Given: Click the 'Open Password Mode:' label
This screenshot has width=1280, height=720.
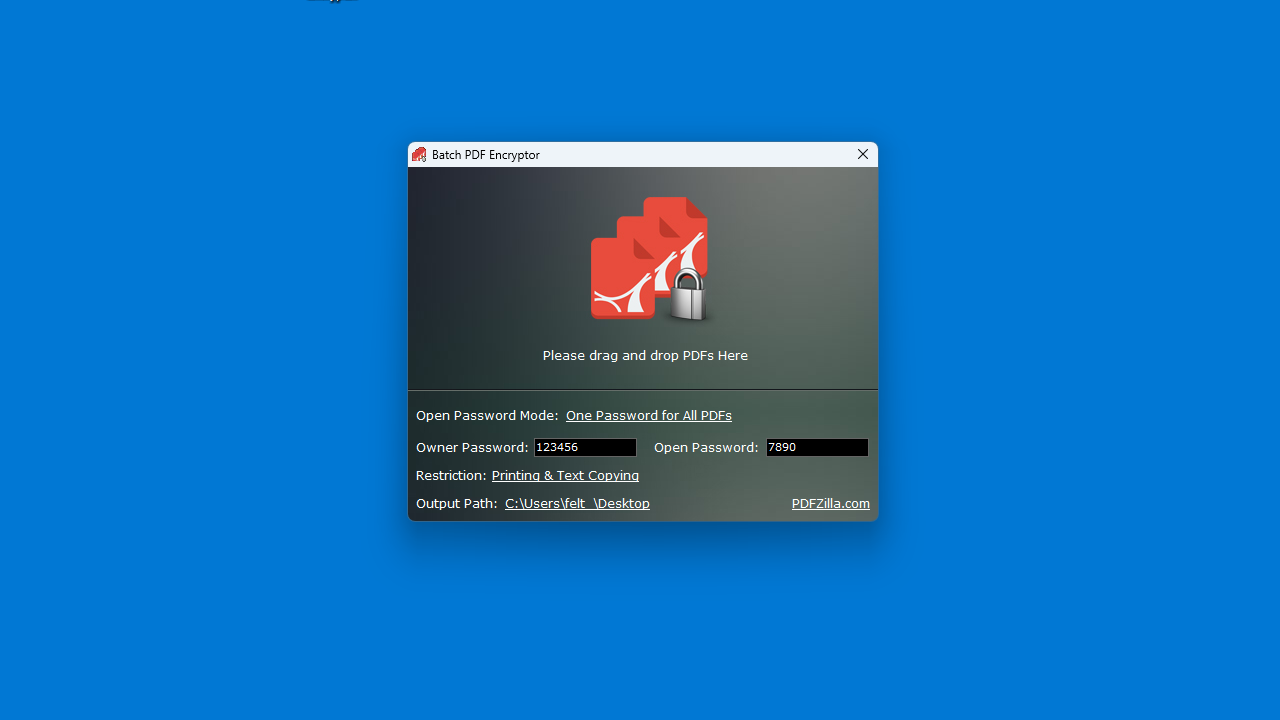Looking at the screenshot, I should point(487,416).
